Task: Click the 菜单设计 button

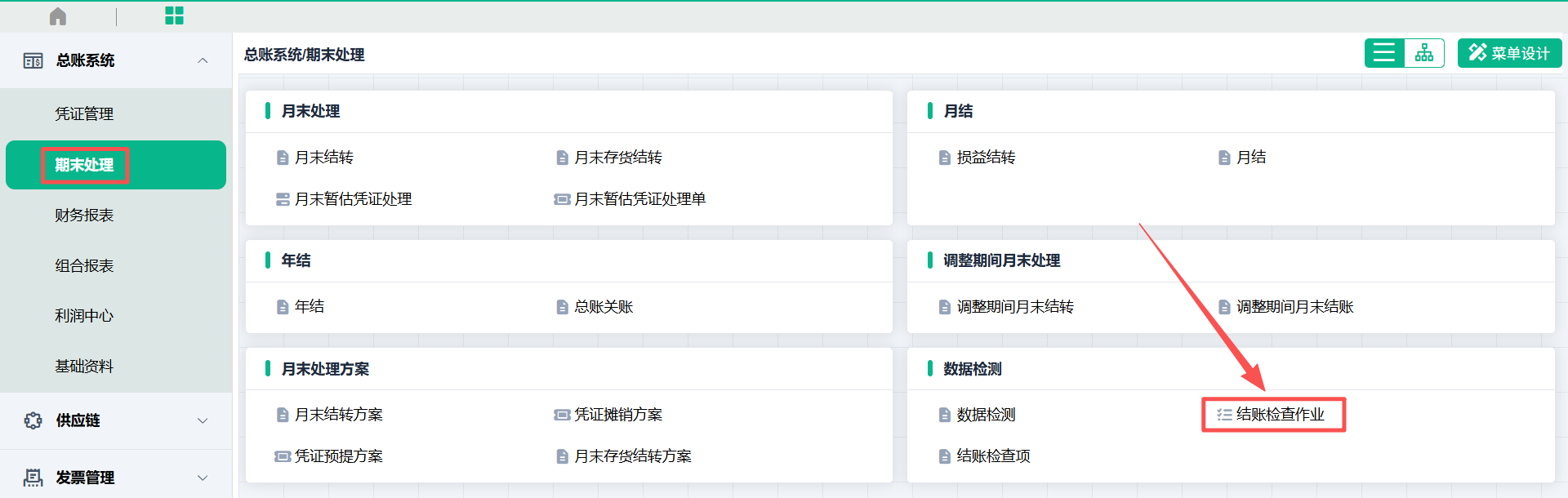Action: coord(1509,53)
